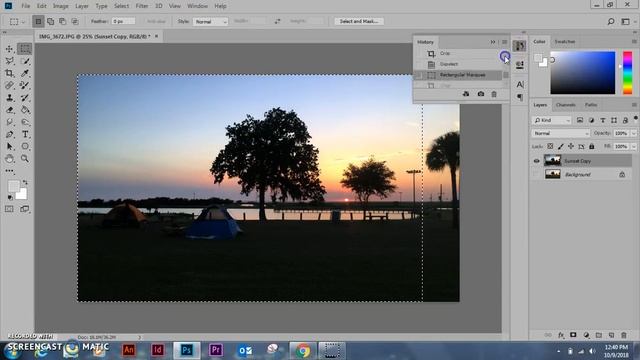Screen dimensions: 640x360
Task: Switch to the Channels tab
Action: [566, 105]
